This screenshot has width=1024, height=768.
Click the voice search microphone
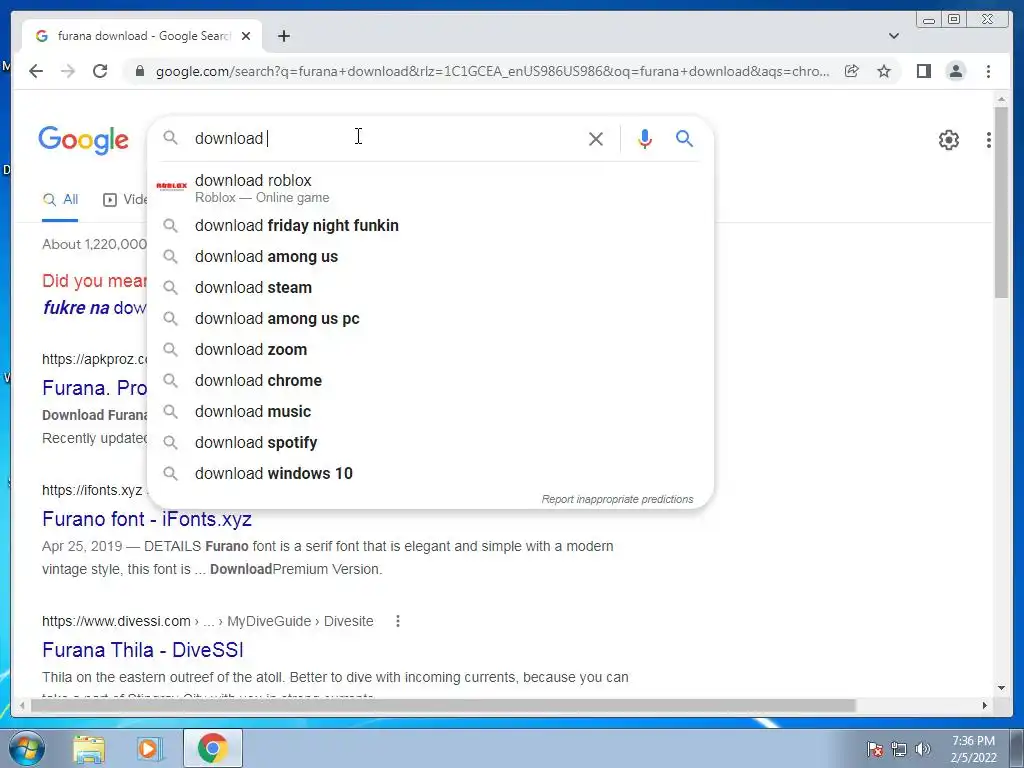coord(645,138)
